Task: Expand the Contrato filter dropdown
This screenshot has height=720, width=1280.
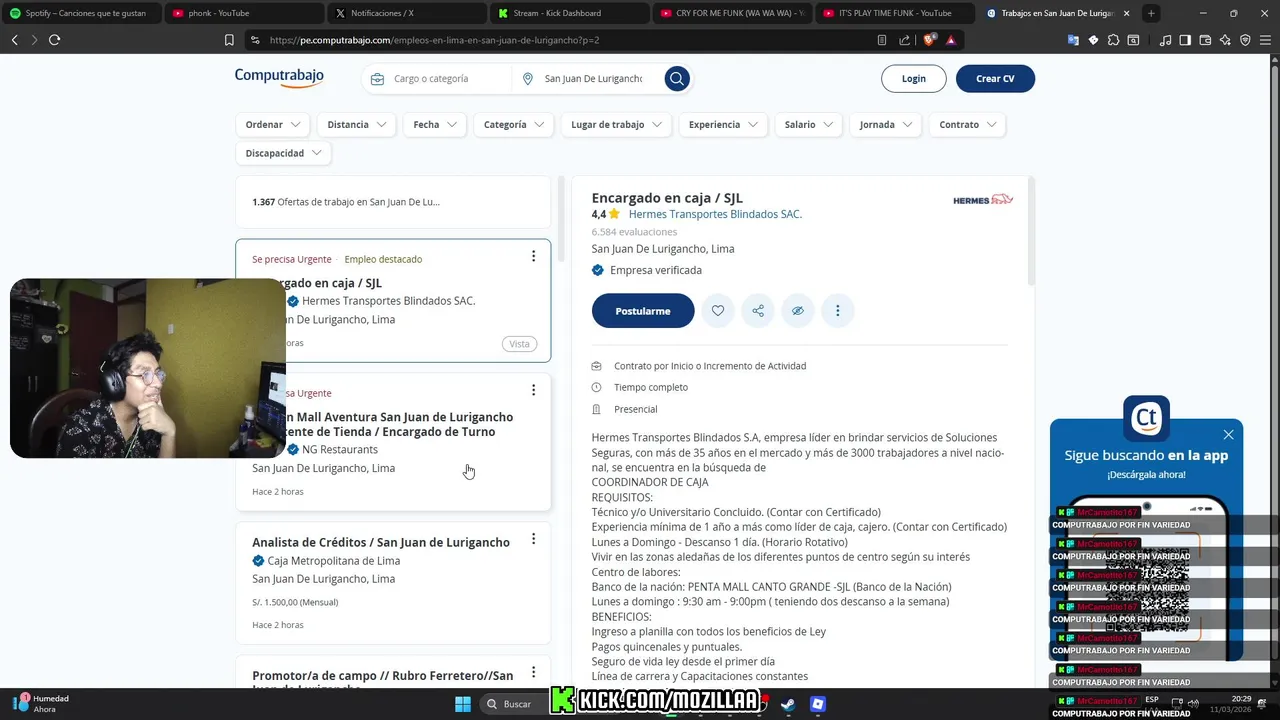Action: (x=968, y=125)
